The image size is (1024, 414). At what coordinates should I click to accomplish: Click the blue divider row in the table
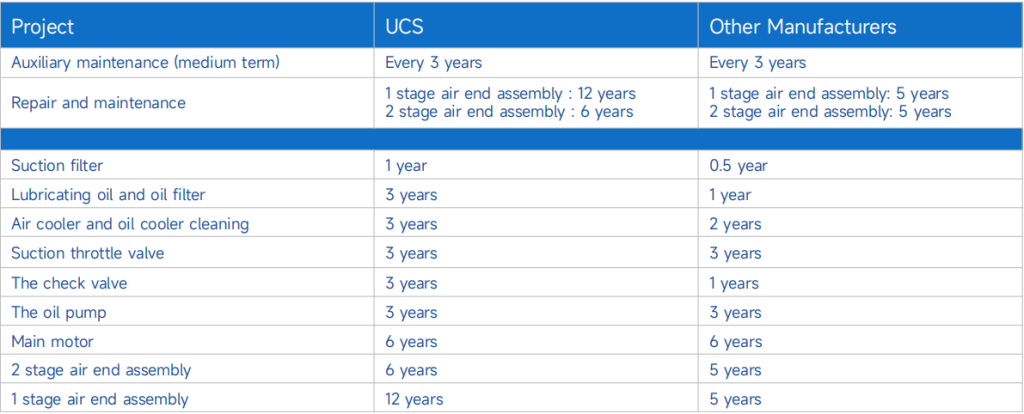[512, 139]
